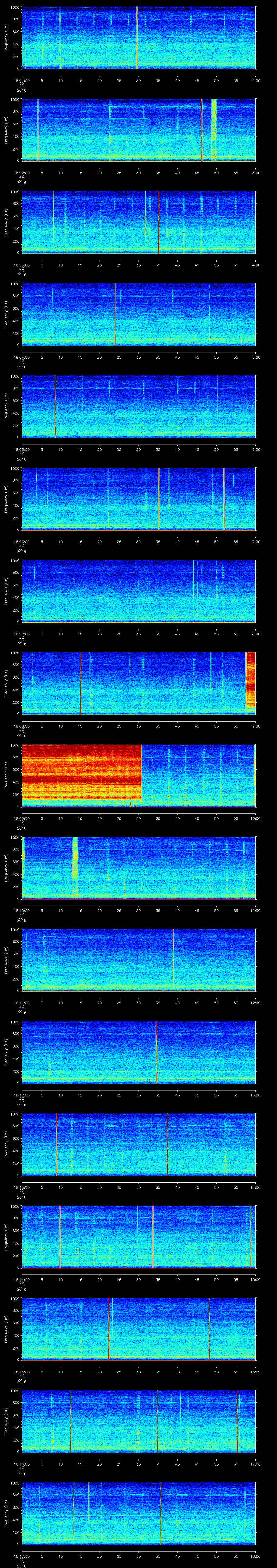The image size is (277, 1568).
Task: Click the 18:12:00 start time label
Action: coord(21,1096)
